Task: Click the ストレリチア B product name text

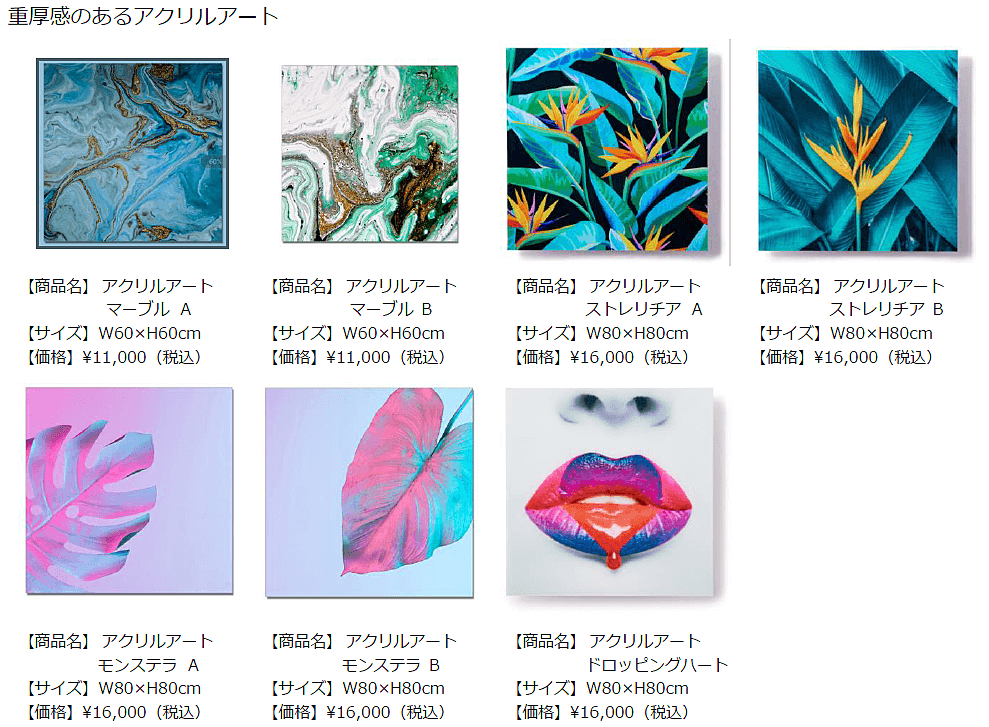Action: 886,309
